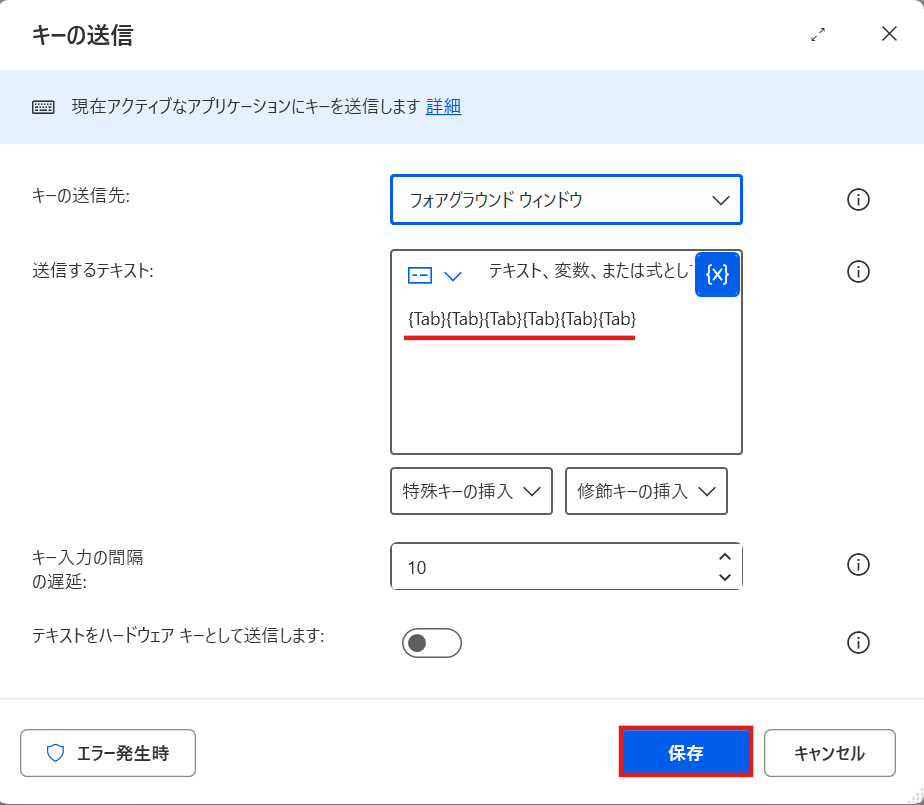Expand the 修飾キーの挿入 dropdown
The image size is (924, 805).
pyautogui.click(x=646, y=491)
